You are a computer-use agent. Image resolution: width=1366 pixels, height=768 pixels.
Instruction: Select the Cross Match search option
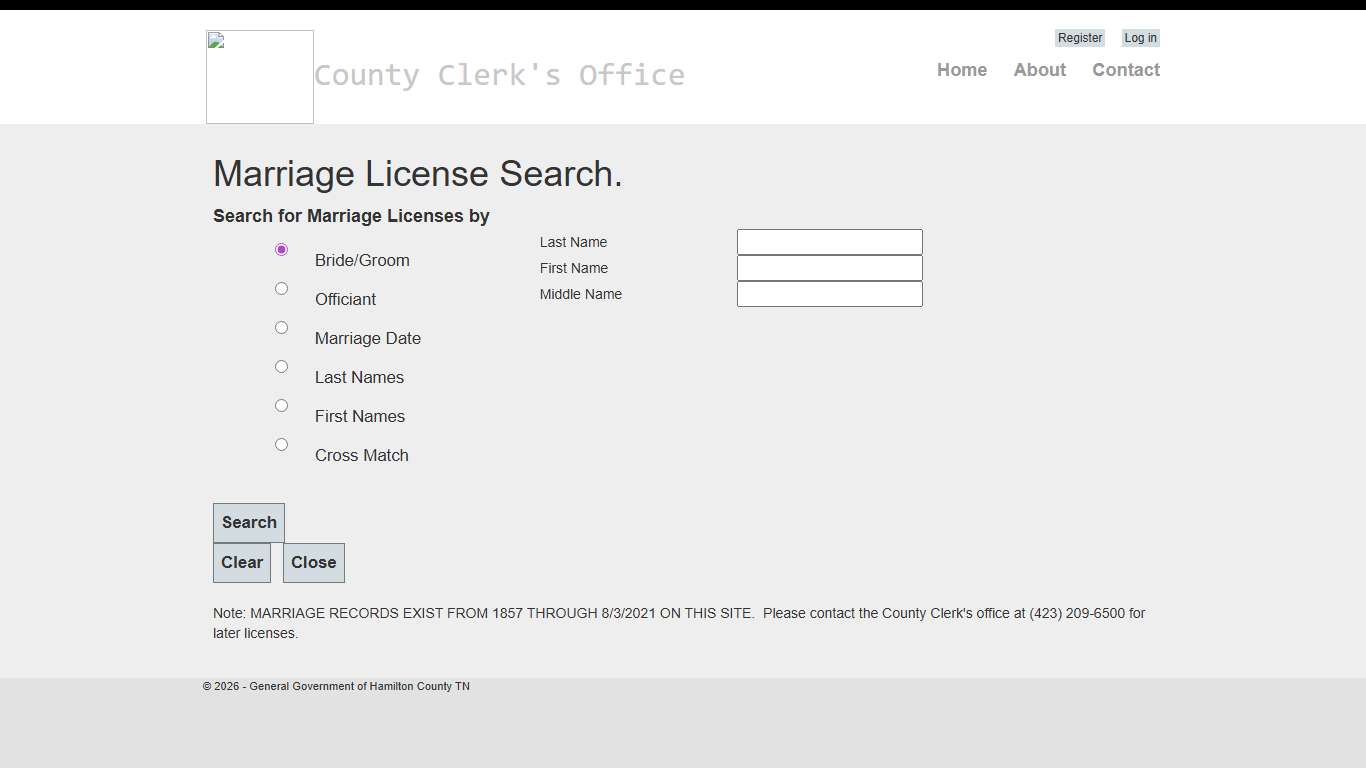(281, 444)
